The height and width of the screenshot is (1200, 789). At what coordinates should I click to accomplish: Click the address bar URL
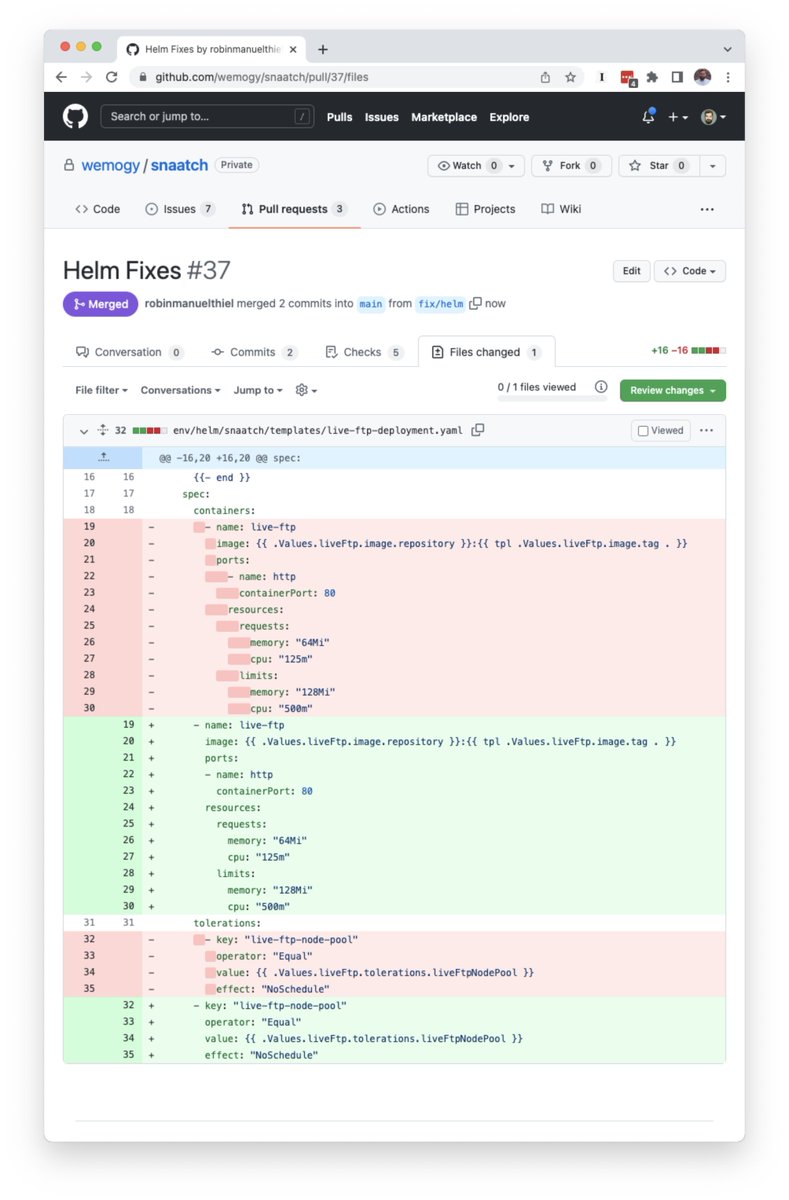(262, 77)
